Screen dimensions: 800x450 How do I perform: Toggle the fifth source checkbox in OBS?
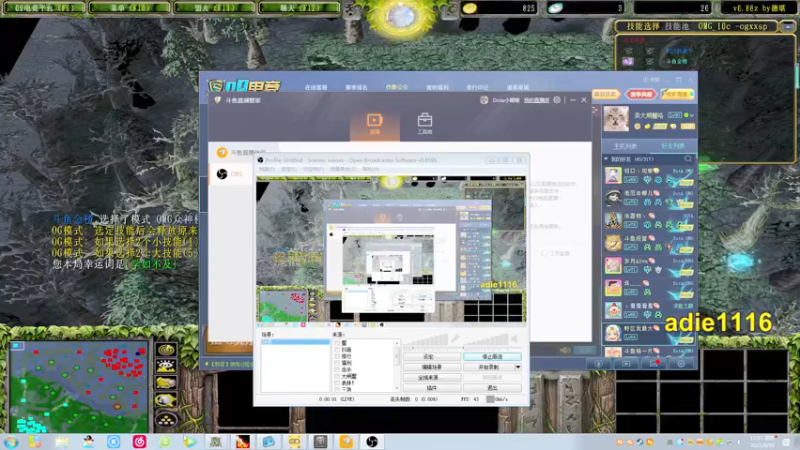[x=337, y=369]
